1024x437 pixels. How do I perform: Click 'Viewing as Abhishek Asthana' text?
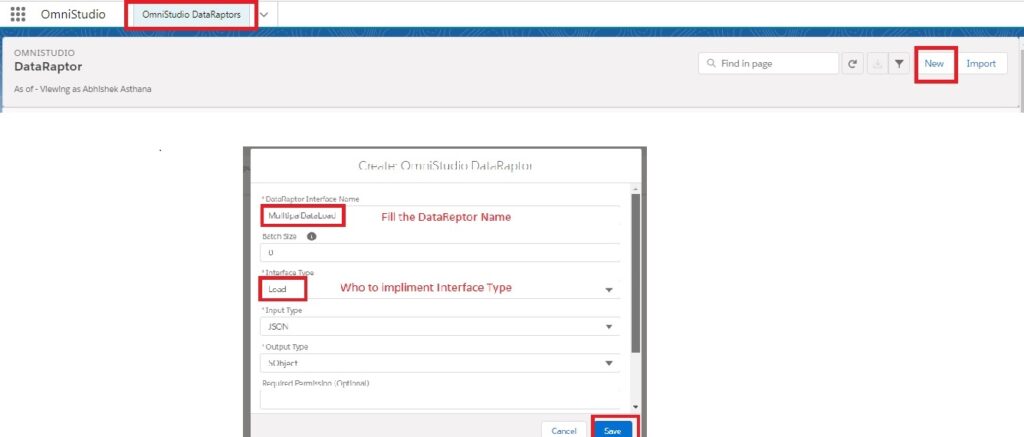pos(96,89)
